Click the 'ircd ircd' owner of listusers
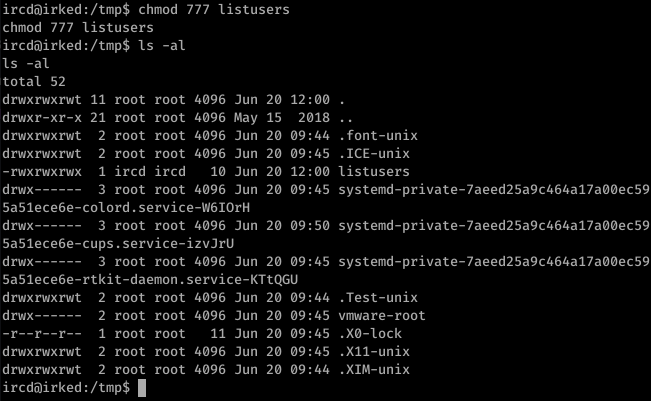This screenshot has height=401, width=651. pyautogui.click(x=150, y=171)
